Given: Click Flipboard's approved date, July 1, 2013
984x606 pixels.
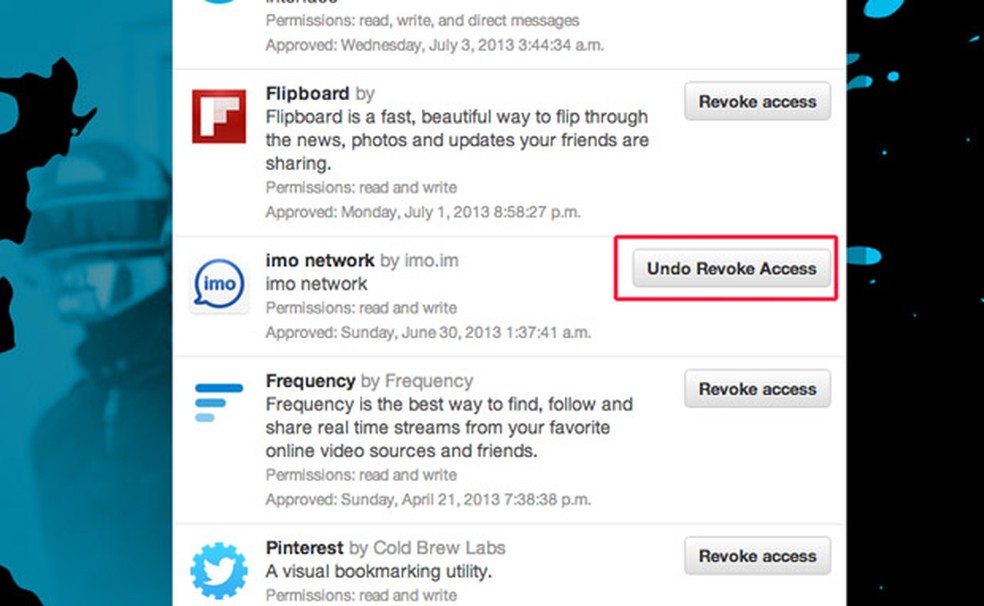Looking at the screenshot, I should 422,212.
